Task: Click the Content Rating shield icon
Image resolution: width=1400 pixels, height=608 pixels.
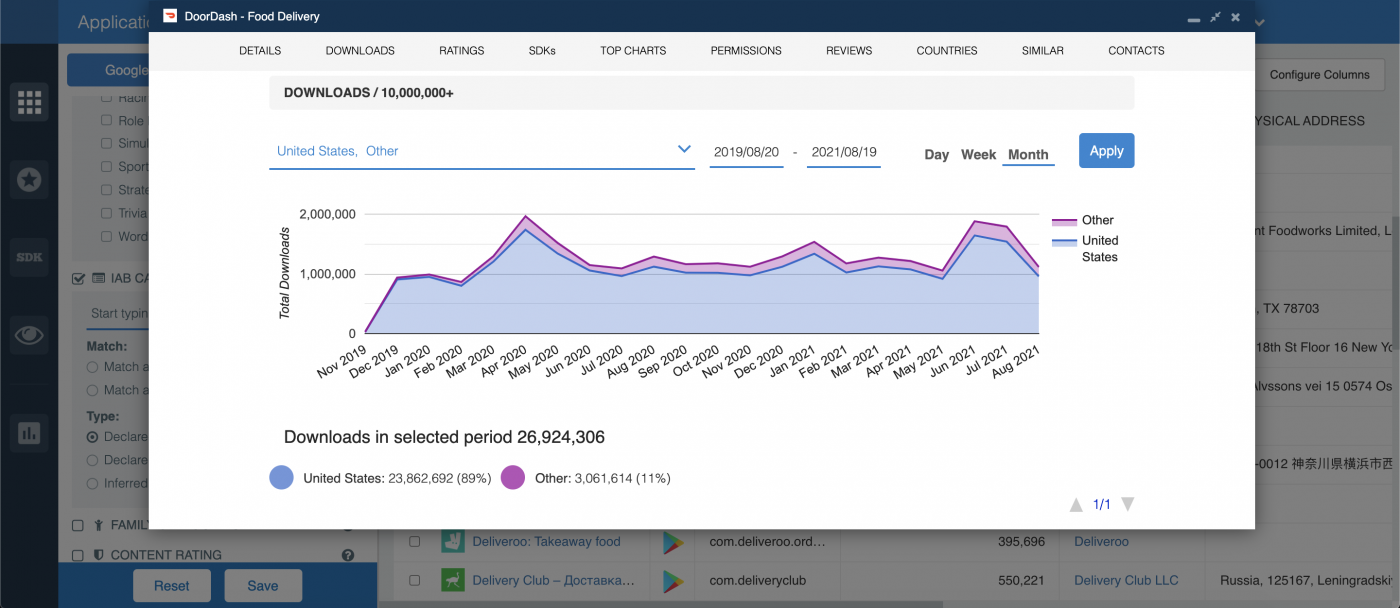Action: pos(99,555)
